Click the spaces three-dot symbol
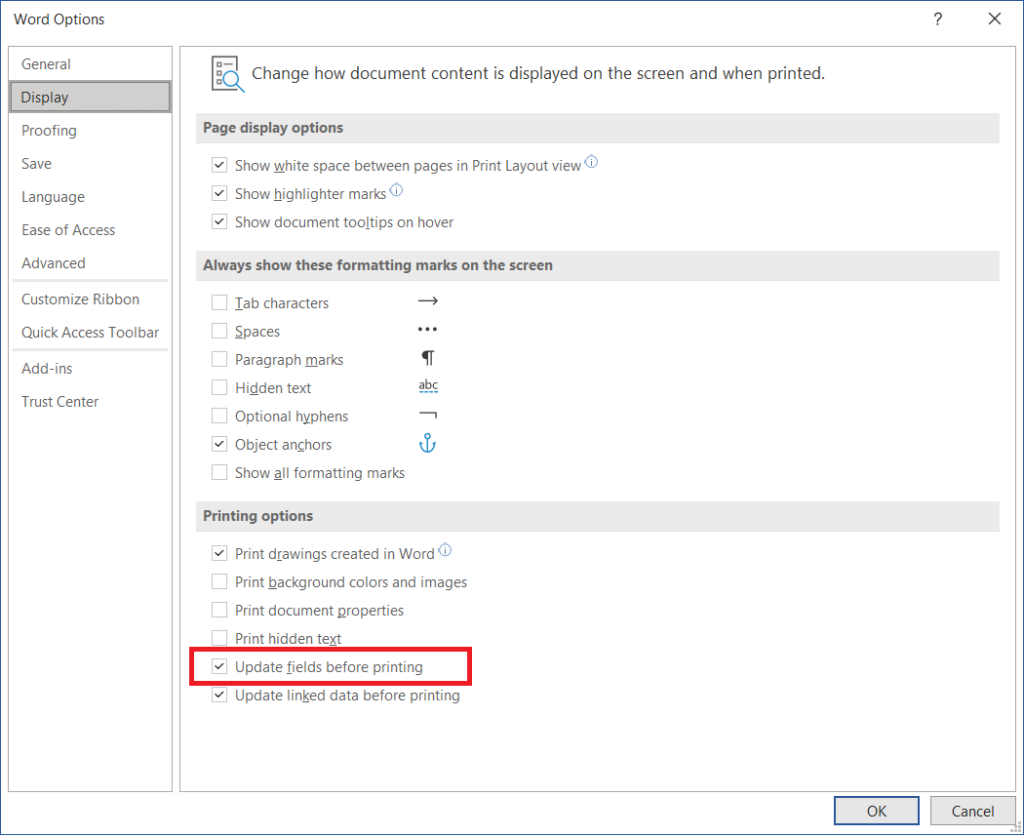 (x=428, y=329)
